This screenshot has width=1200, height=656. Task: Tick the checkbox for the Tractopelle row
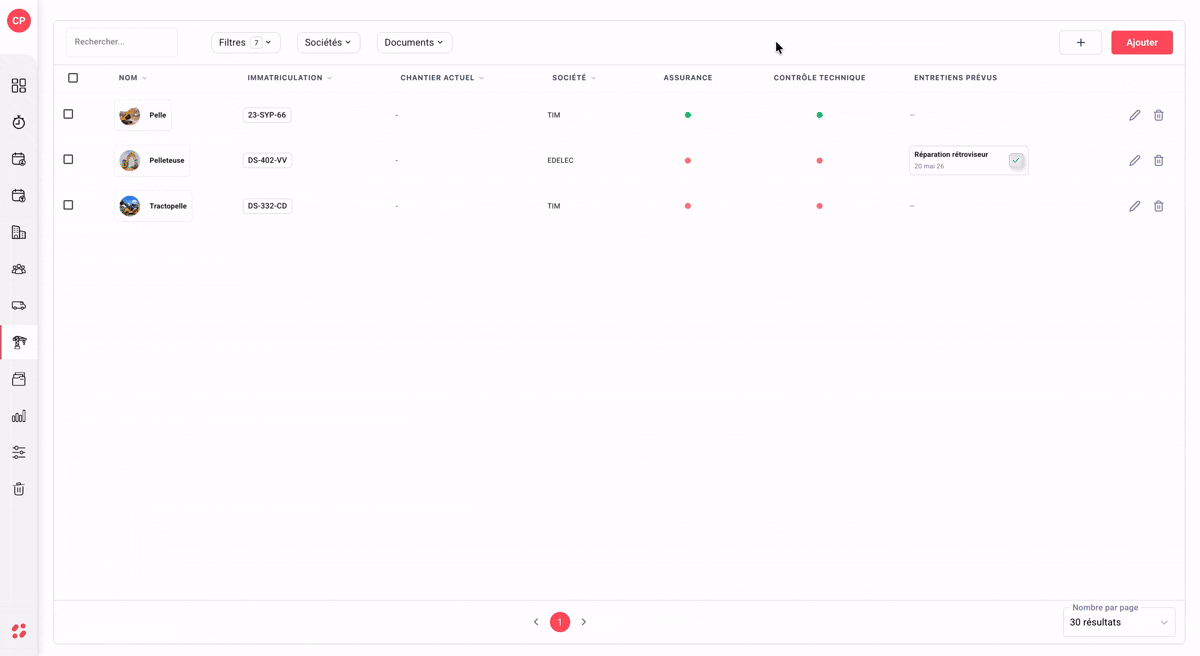coord(68,205)
